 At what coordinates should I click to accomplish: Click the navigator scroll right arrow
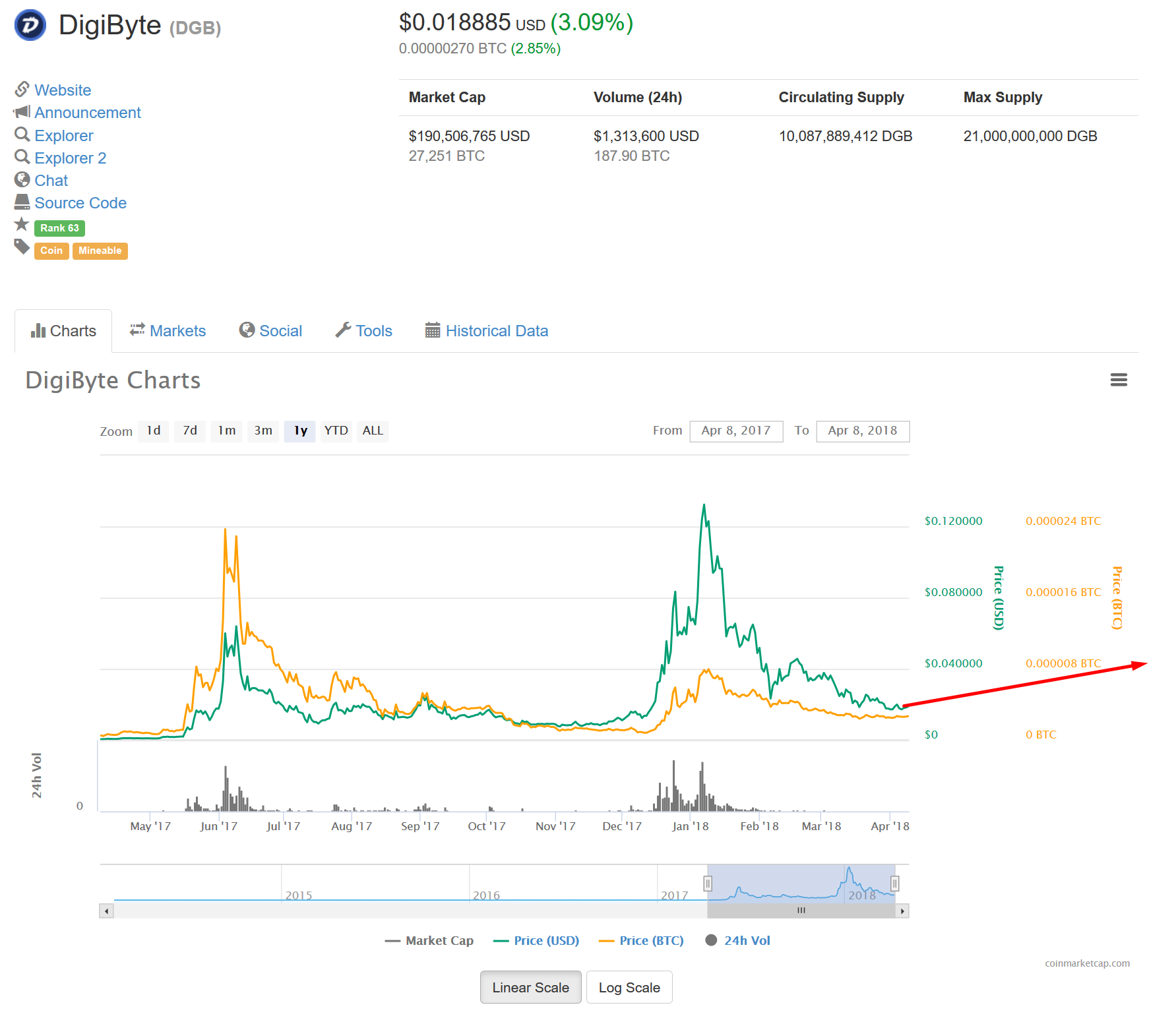pos(902,911)
